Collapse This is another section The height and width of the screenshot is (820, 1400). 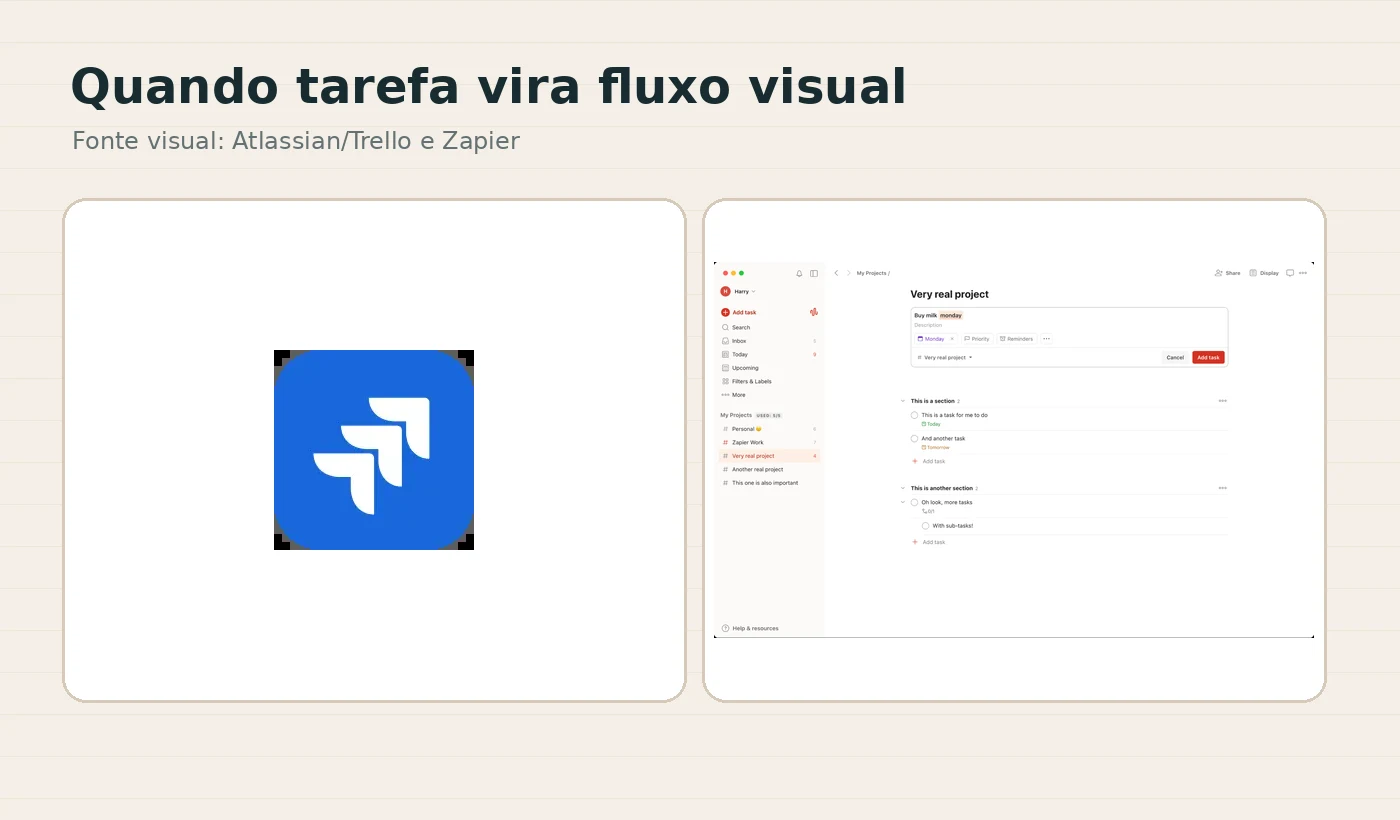pos(903,488)
